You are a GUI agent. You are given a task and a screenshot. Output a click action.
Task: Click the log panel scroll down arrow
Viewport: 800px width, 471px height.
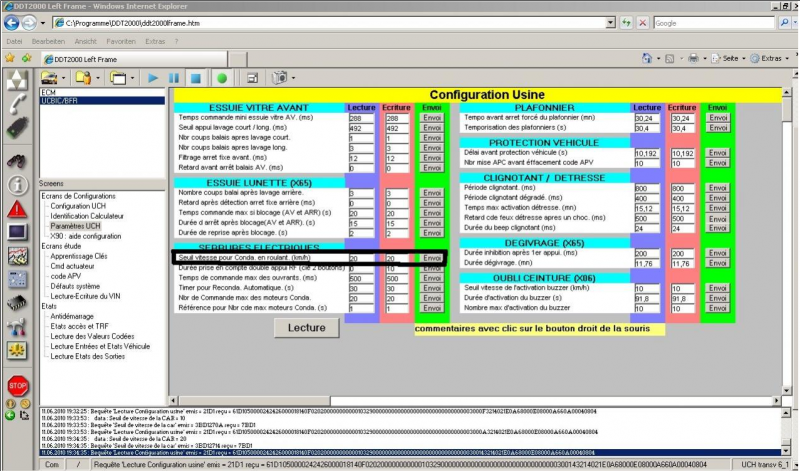tap(786, 451)
